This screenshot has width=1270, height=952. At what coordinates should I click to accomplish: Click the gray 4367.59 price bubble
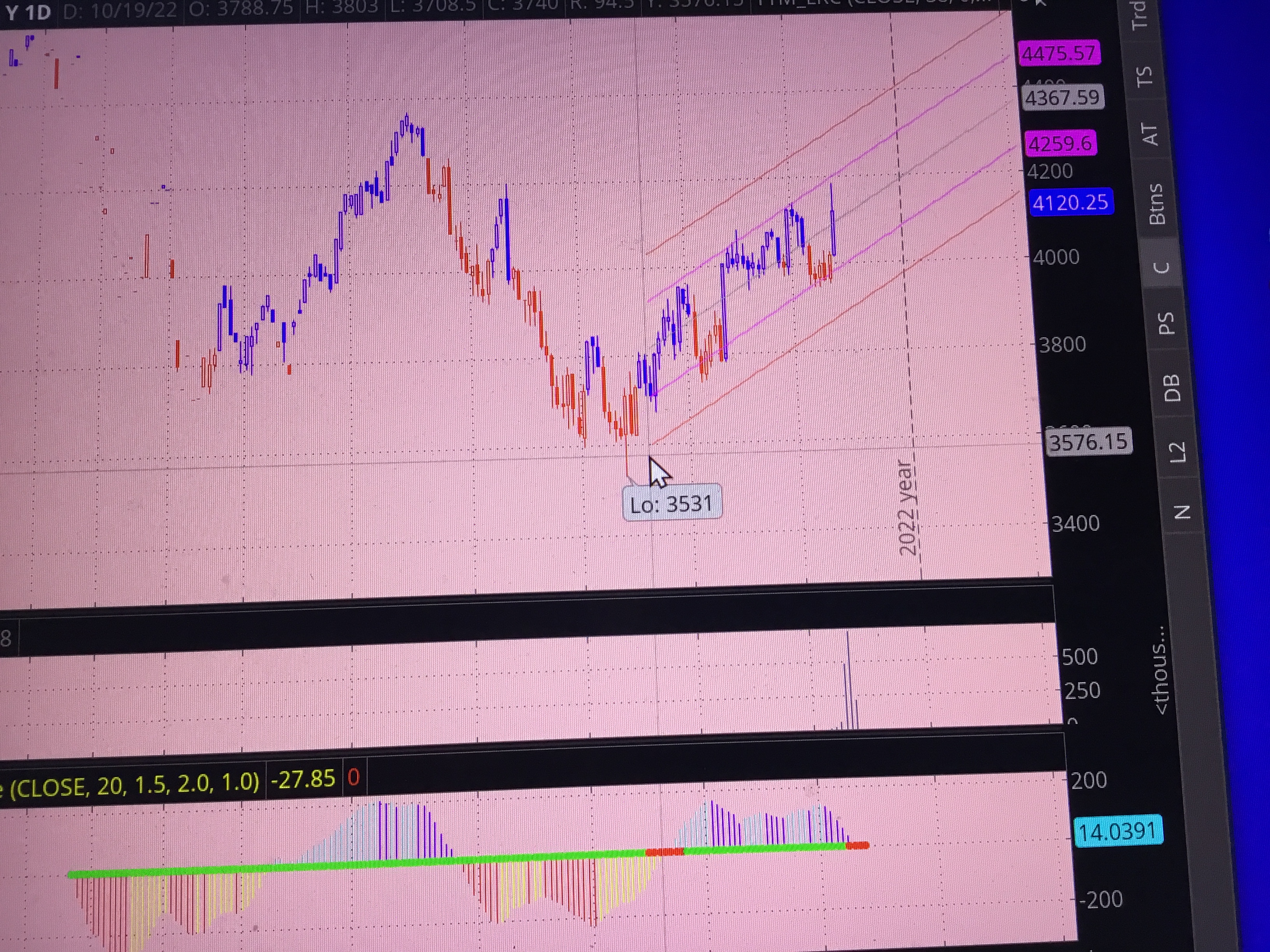coord(1063,98)
